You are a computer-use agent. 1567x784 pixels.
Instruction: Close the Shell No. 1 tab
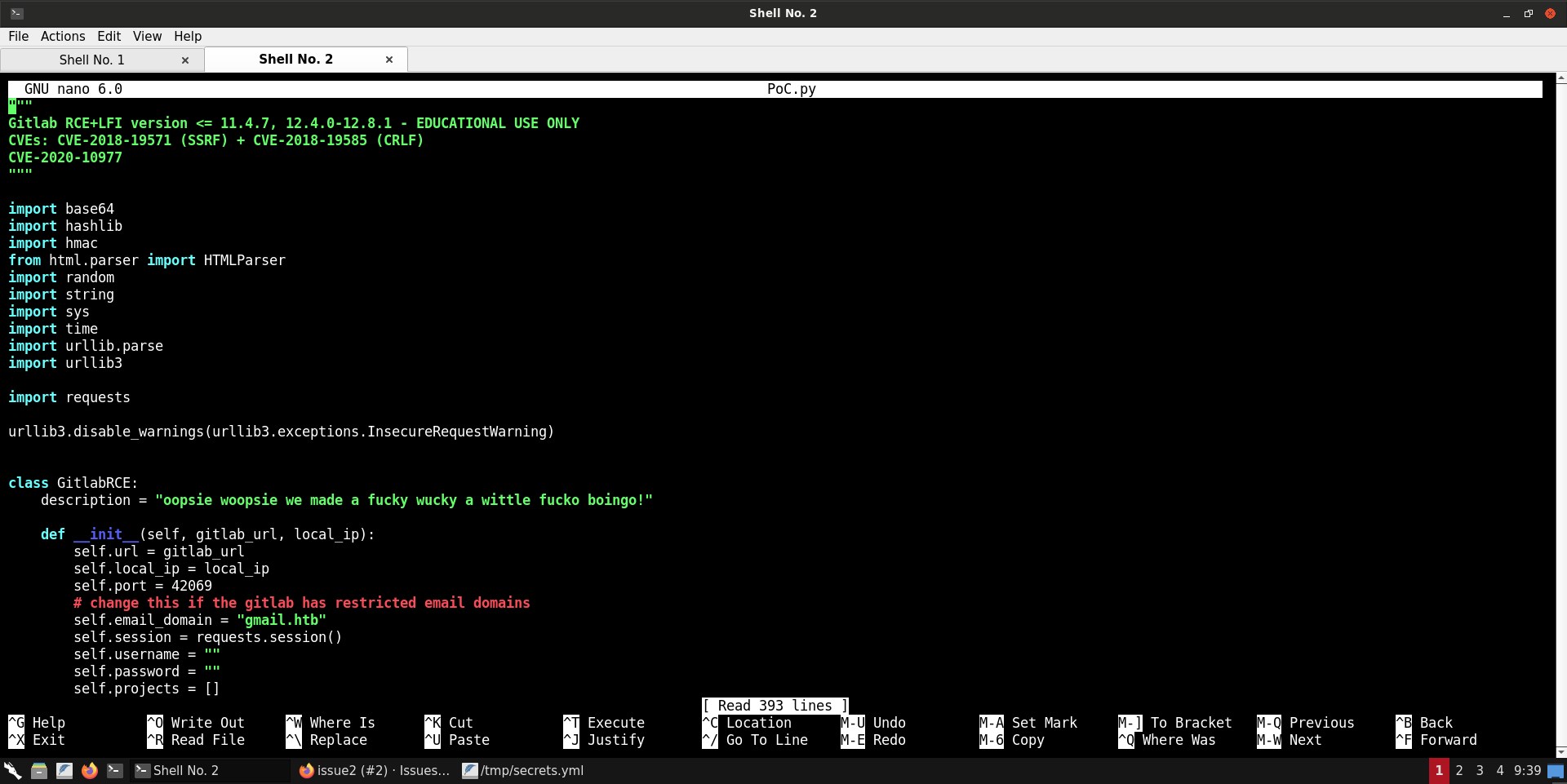pyautogui.click(x=185, y=60)
